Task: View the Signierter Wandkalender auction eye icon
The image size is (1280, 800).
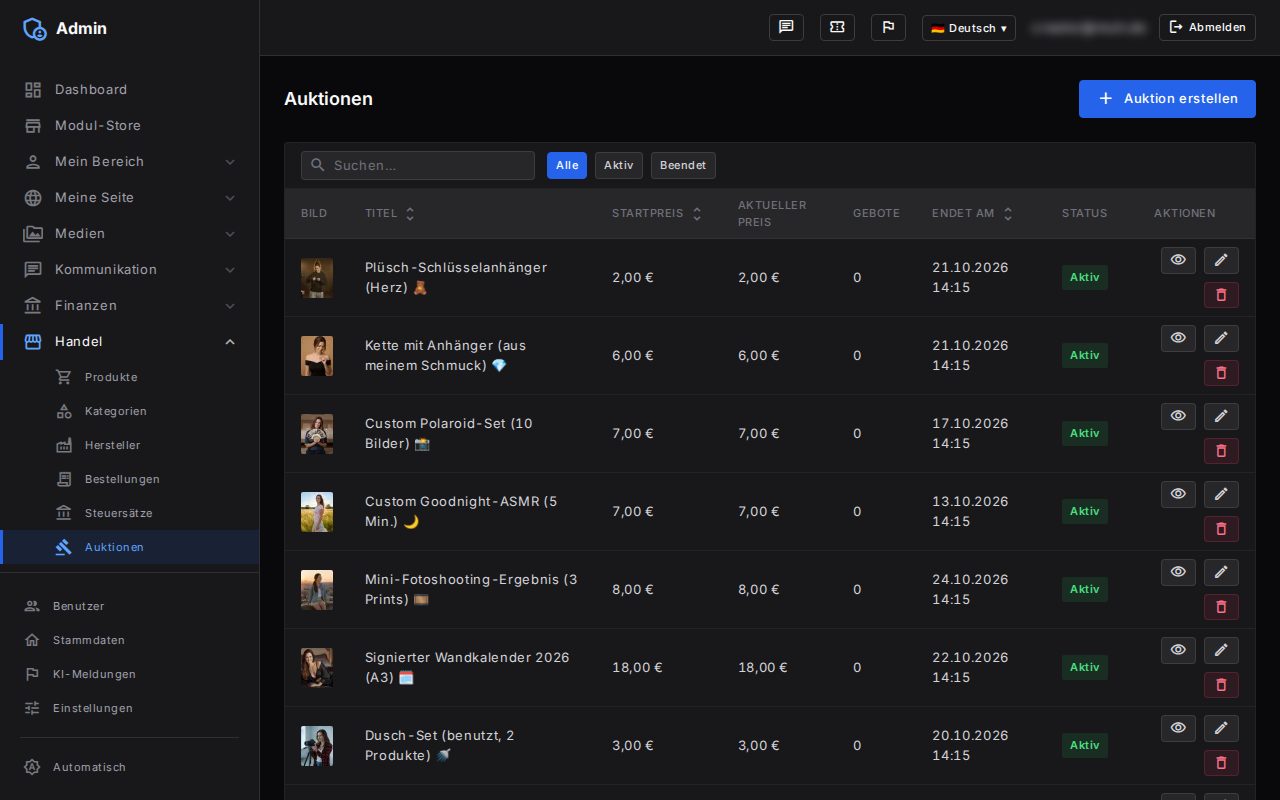Action: [x=1178, y=650]
